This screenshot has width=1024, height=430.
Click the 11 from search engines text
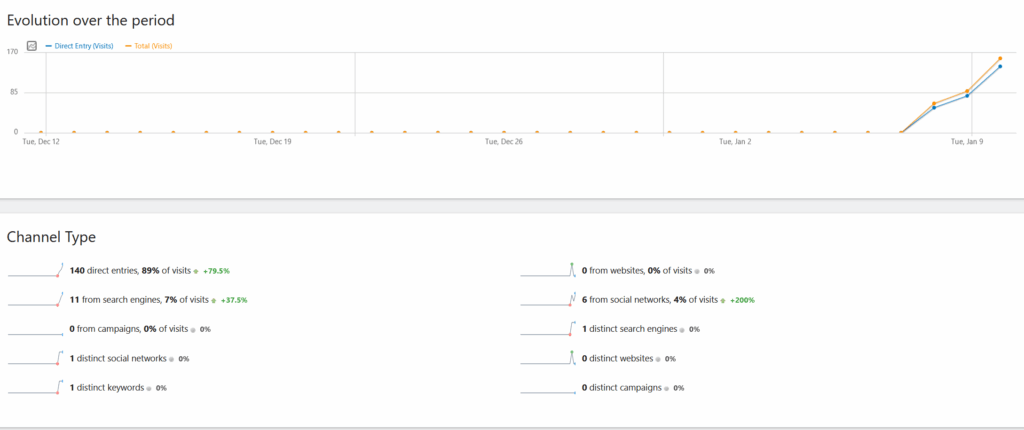[x=116, y=300]
